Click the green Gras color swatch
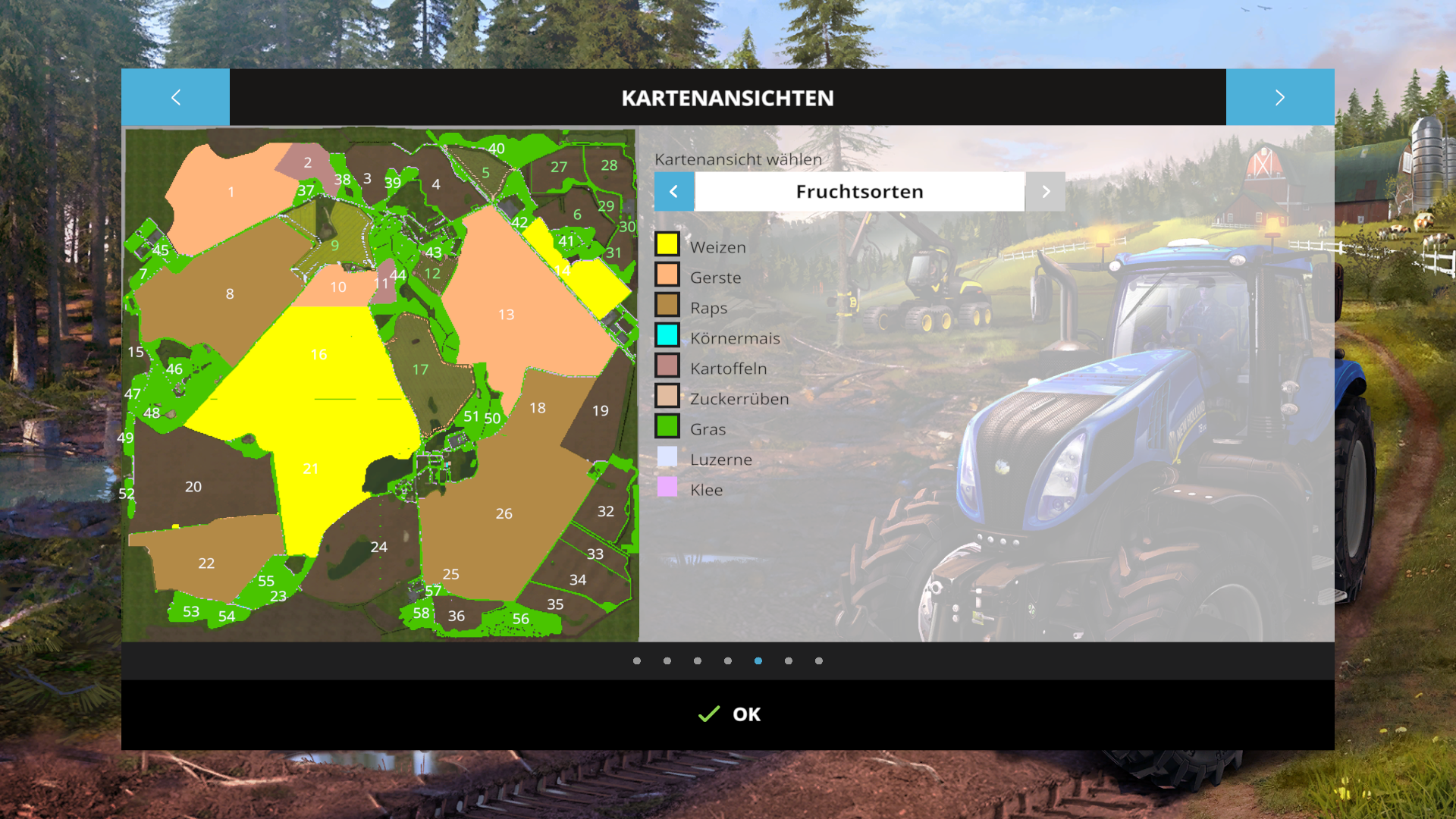Screen dimensions: 1456x819 tap(667, 426)
